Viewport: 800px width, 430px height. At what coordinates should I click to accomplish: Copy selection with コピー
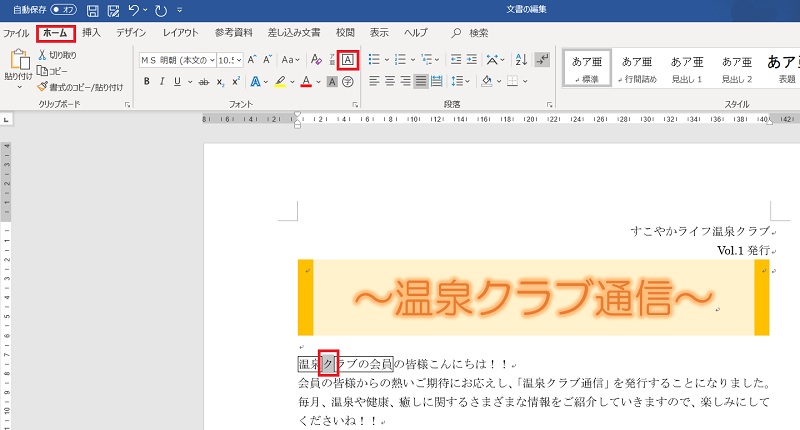pyautogui.click(x=52, y=71)
